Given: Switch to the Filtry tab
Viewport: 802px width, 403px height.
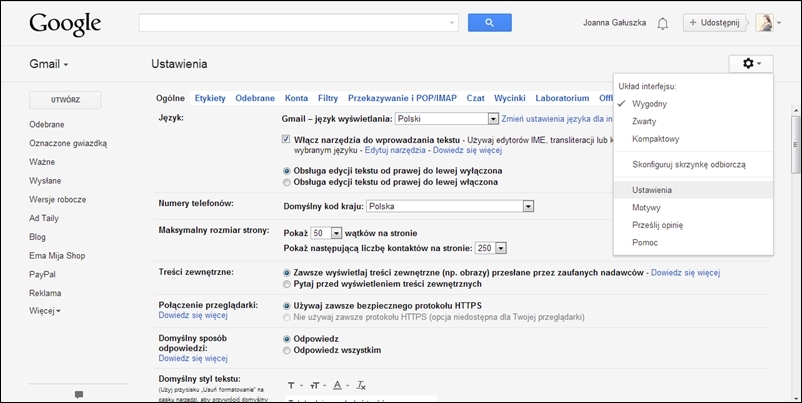Looking at the screenshot, I should click(x=328, y=98).
